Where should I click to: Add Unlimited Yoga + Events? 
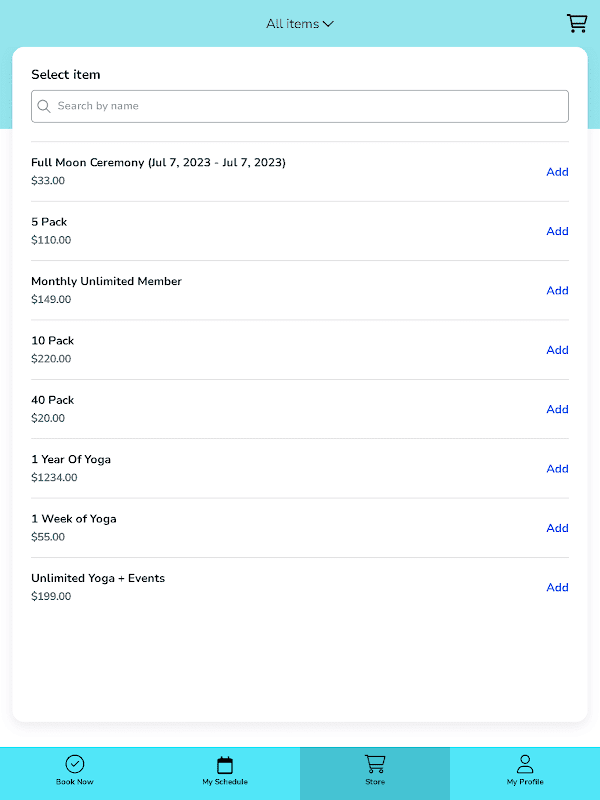[x=557, y=587]
